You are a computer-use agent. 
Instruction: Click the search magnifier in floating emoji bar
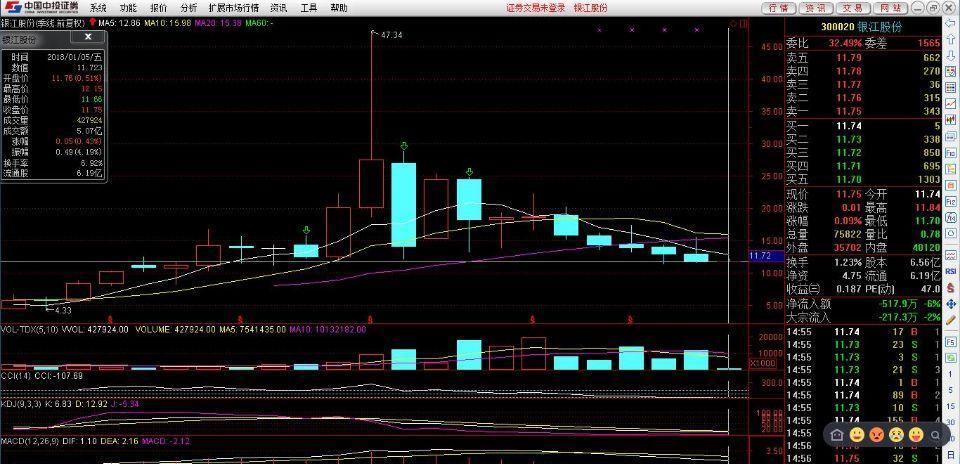click(936, 435)
